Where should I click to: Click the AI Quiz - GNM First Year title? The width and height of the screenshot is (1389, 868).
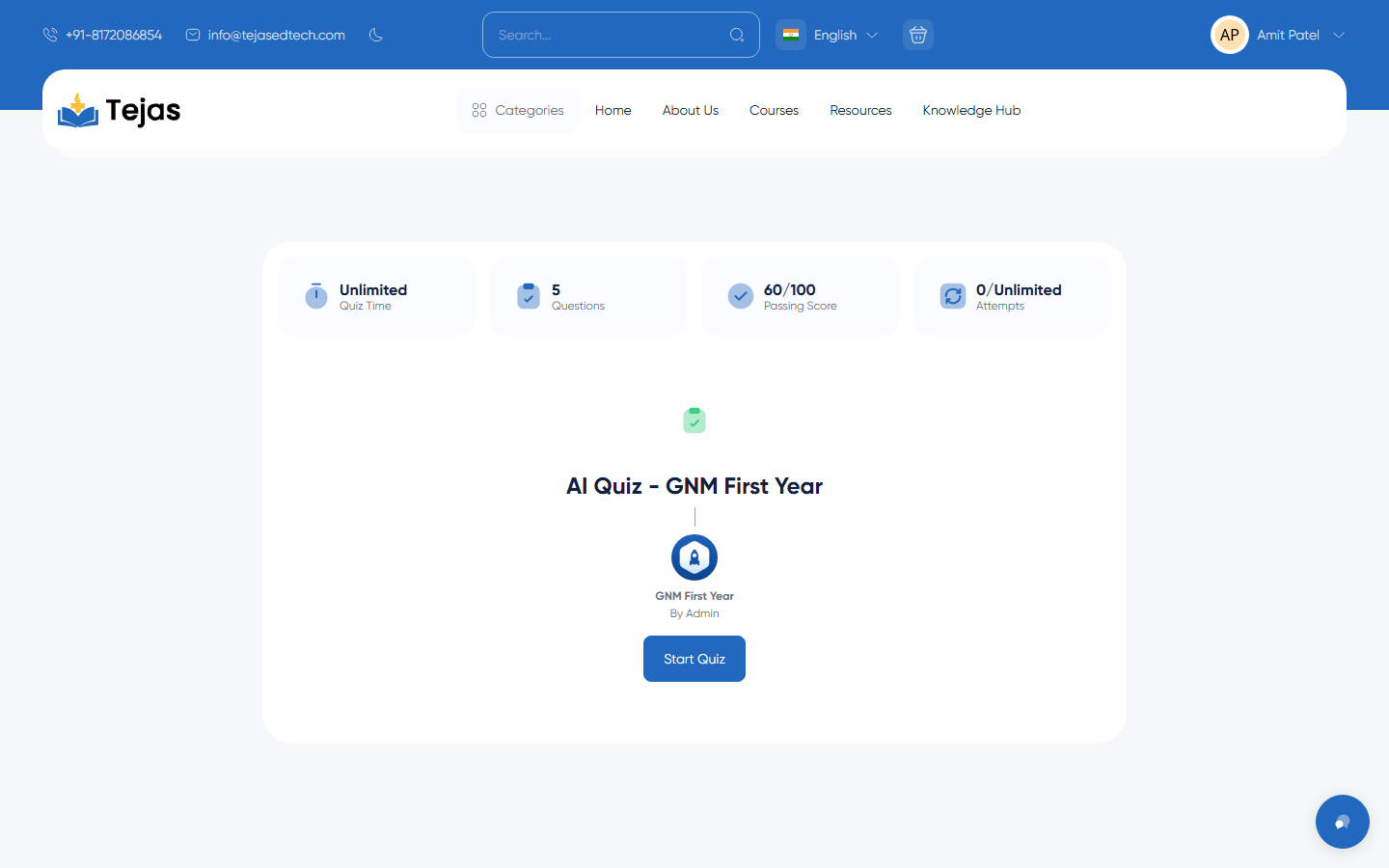[x=694, y=486]
